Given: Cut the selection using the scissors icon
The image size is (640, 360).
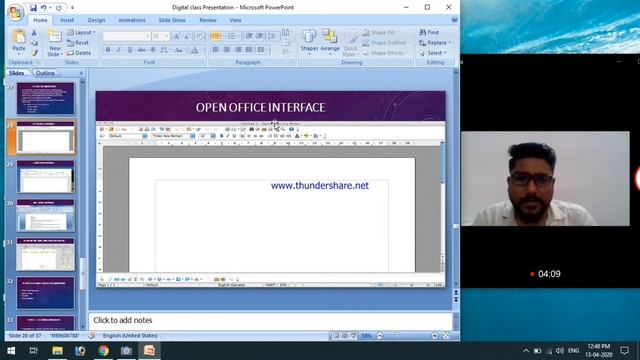Looking at the screenshot, I should [34, 33].
